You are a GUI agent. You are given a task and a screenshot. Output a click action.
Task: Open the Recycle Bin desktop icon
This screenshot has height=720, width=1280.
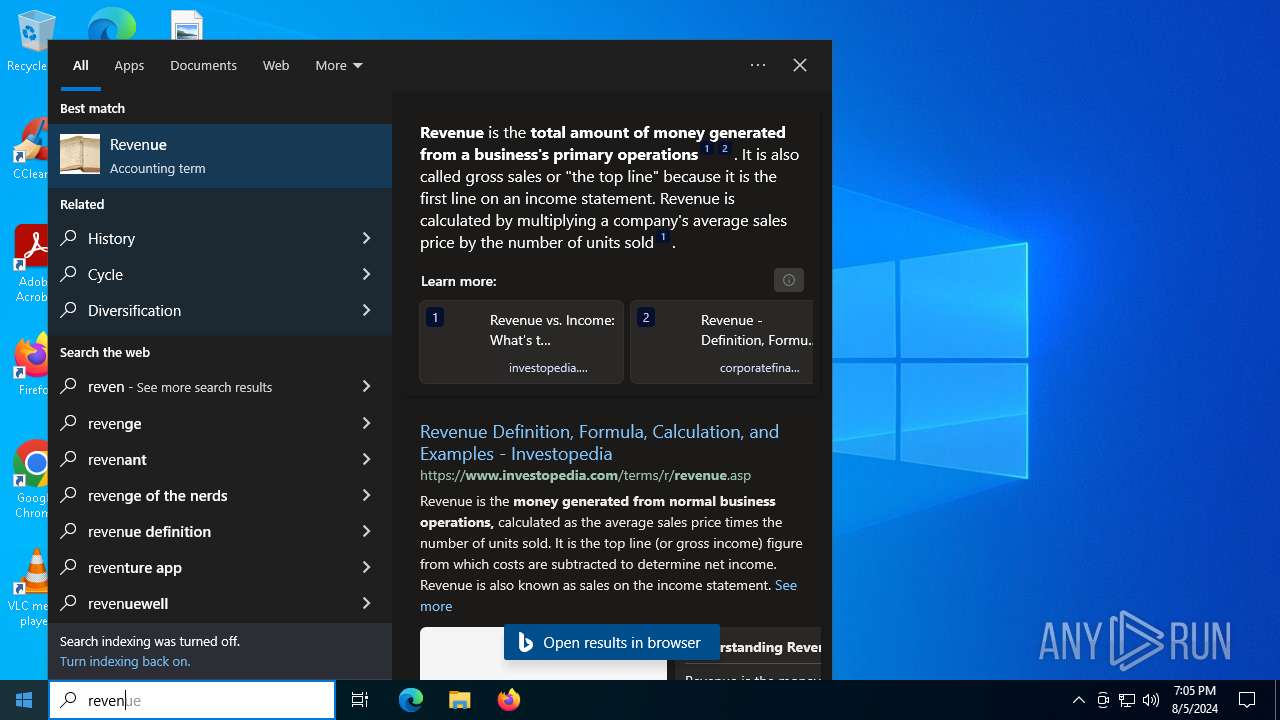(x=30, y=40)
